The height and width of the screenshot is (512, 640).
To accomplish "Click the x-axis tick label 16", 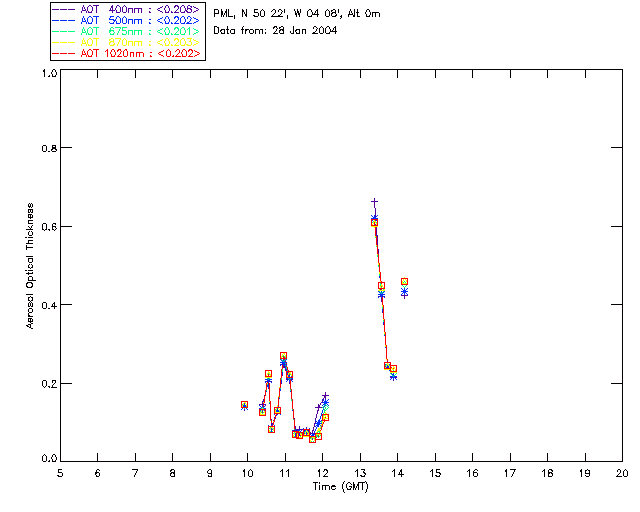I will coord(473,473).
